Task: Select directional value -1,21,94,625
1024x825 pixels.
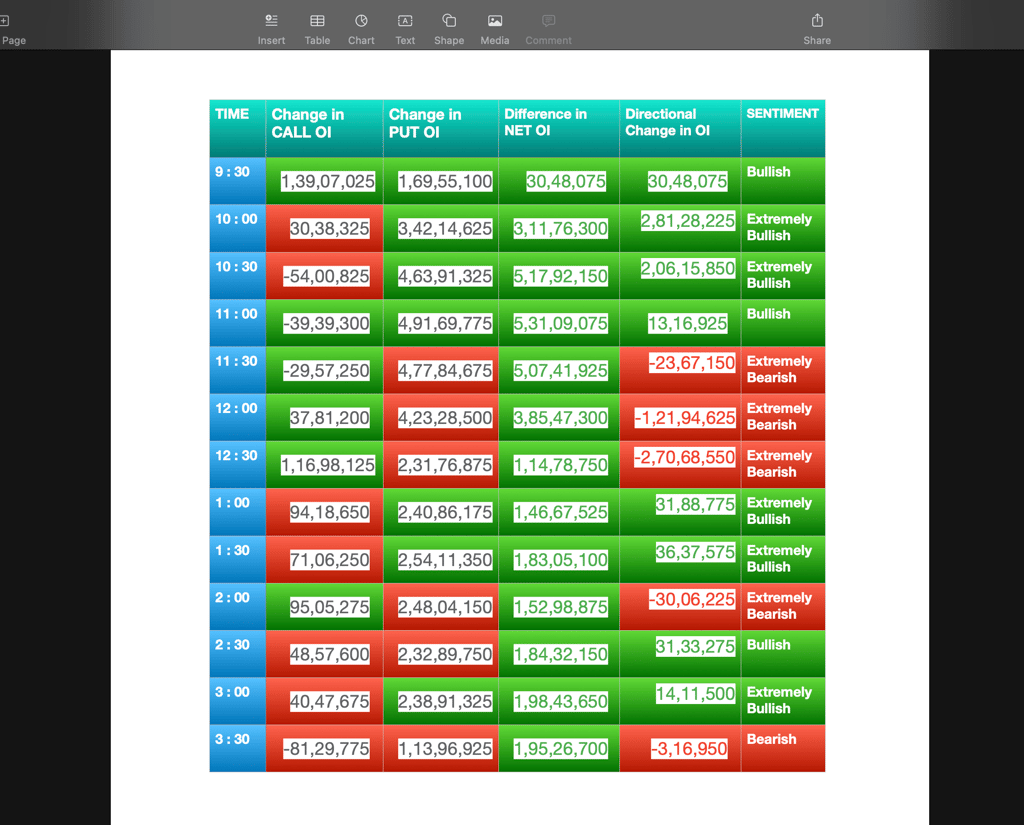Action: 685,417
